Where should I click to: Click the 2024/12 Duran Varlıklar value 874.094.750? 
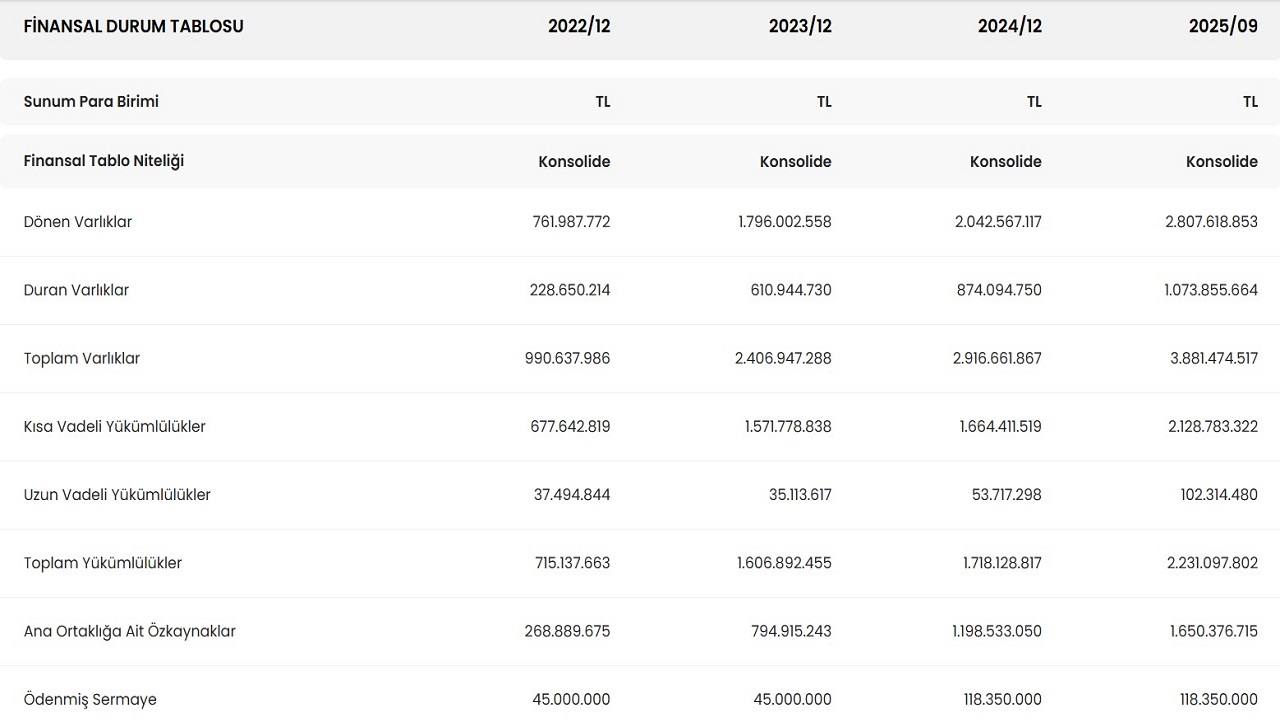pos(1000,290)
